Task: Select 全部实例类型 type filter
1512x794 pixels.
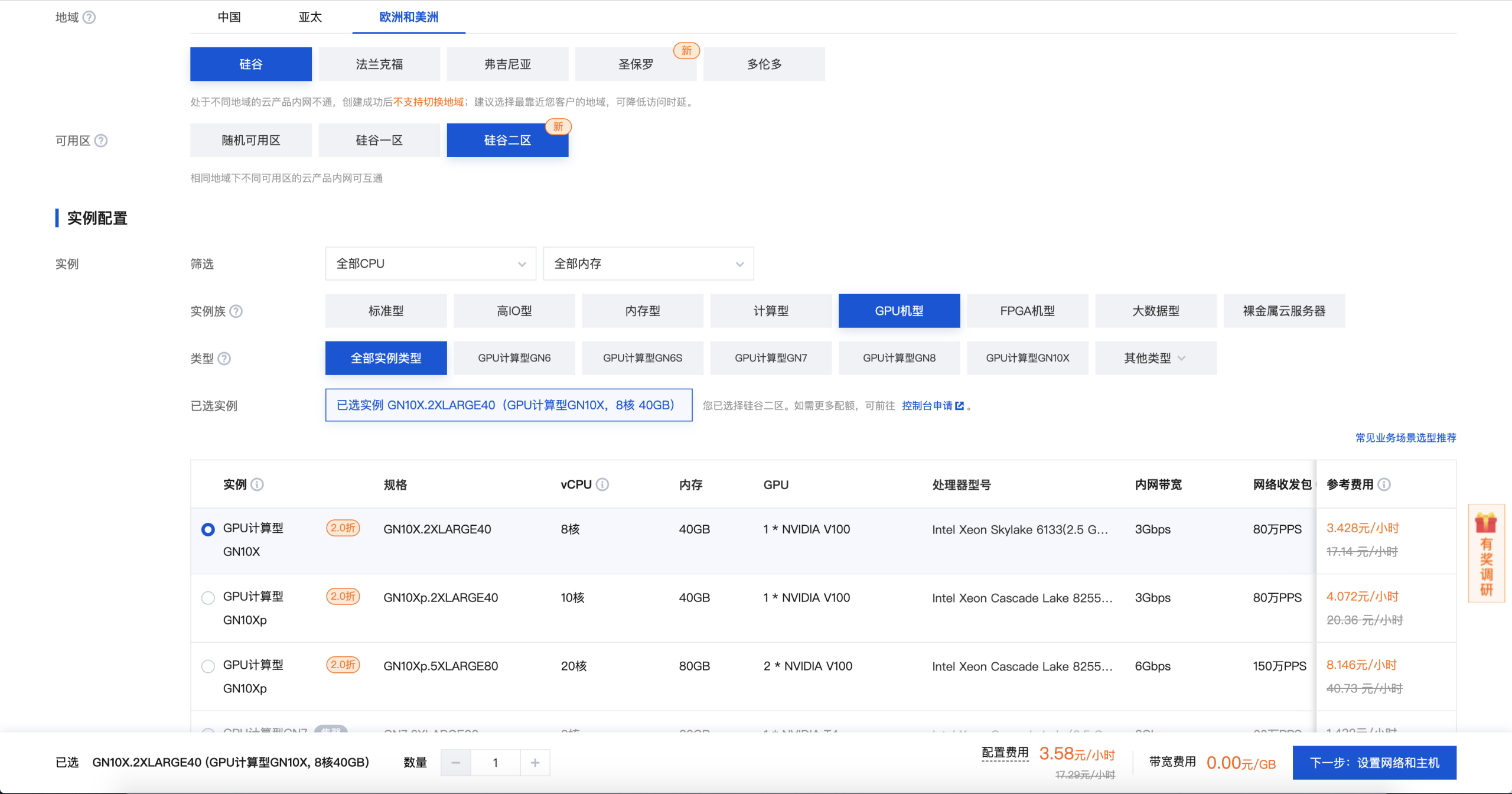Action: pos(386,358)
